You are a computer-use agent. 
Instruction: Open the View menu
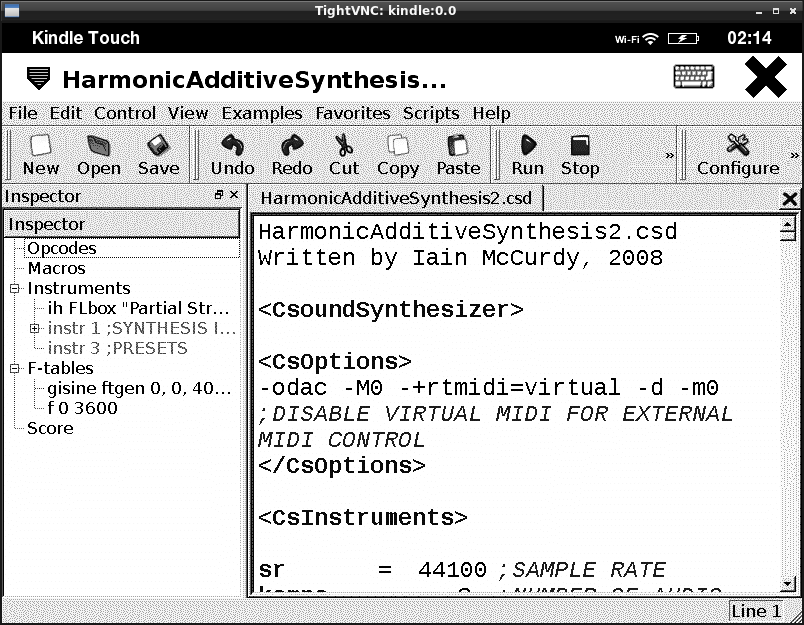(188, 113)
